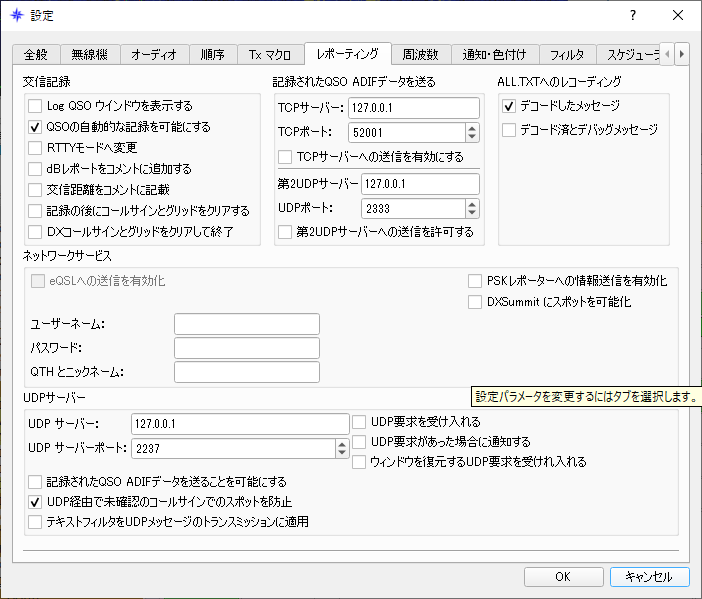702x599 pixels.
Task: Switch to the 全般 tab
Action: (x=36, y=54)
